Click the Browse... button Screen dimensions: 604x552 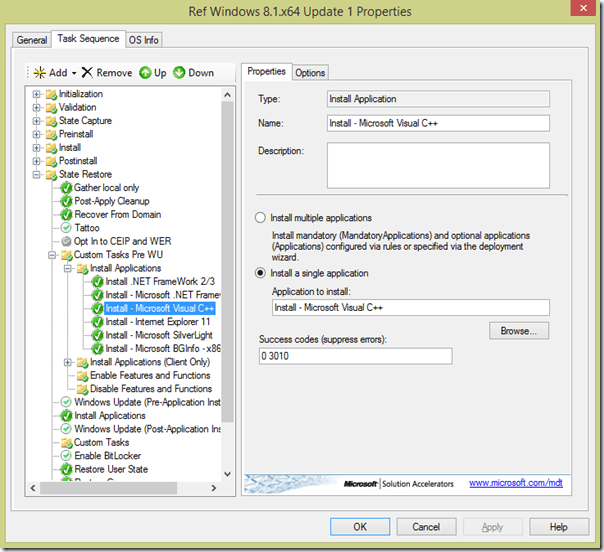pos(519,330)
